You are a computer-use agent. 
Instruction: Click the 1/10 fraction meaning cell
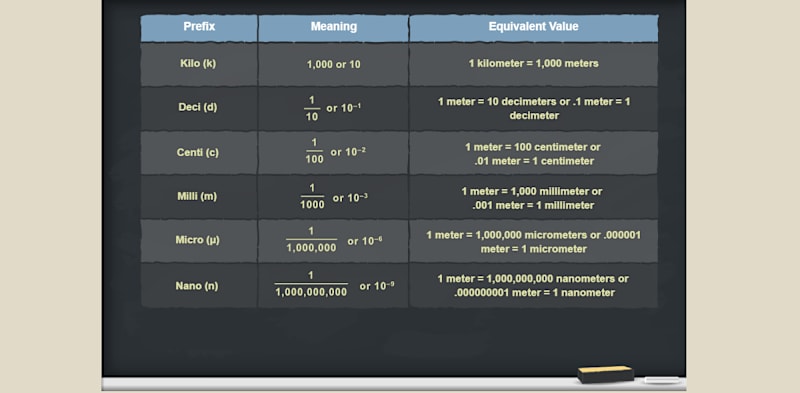[334, 108]
